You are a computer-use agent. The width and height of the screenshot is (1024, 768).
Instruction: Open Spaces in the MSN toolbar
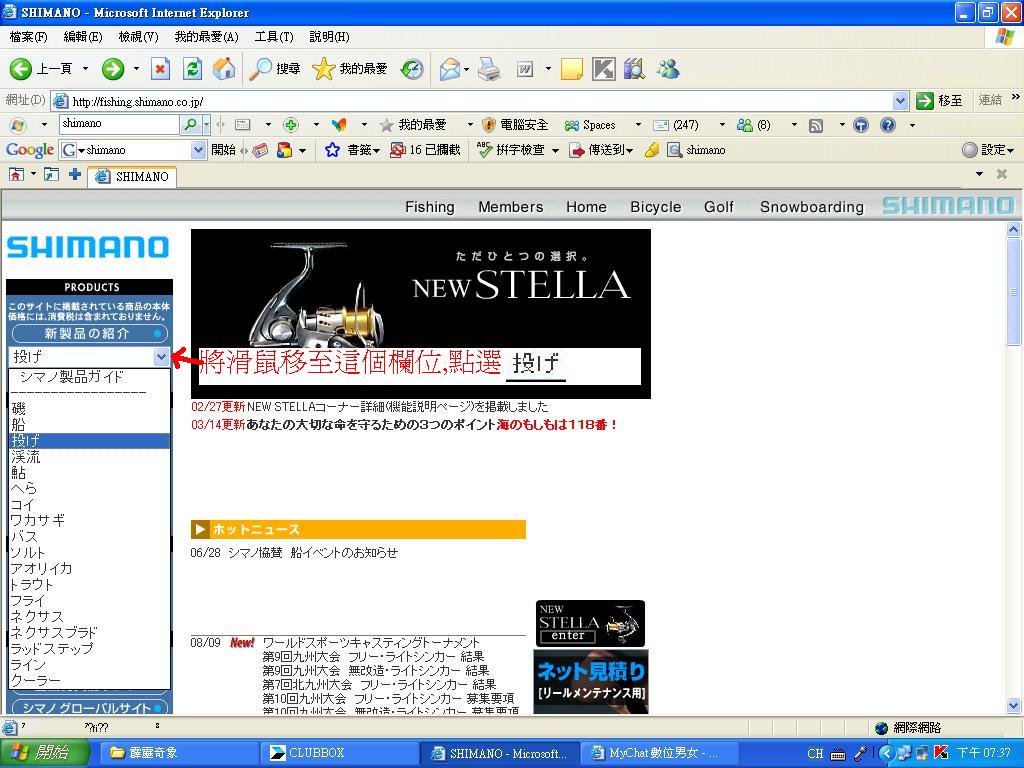click(x=590, y=125)
